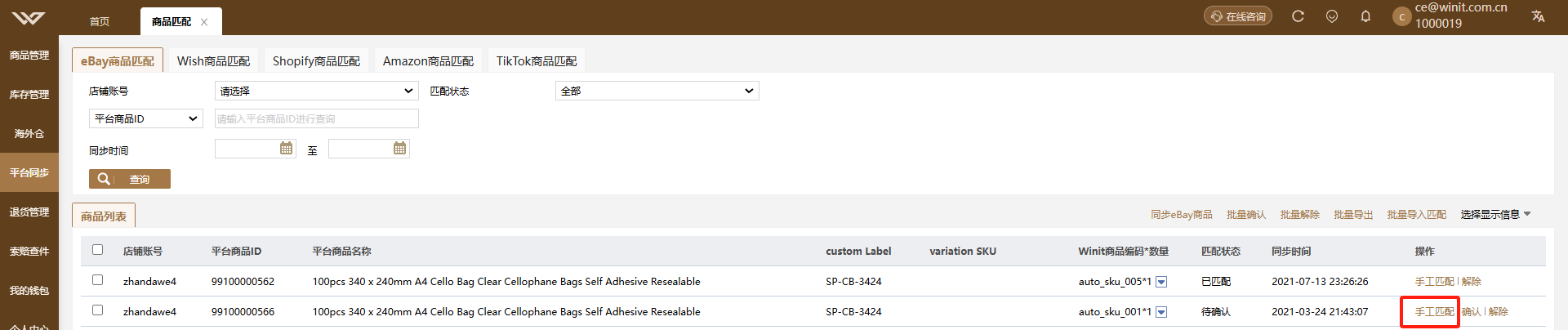Open 平台同步 in sidebar
The width and height of the screenshot is (1568, 330).
(29, 173)
